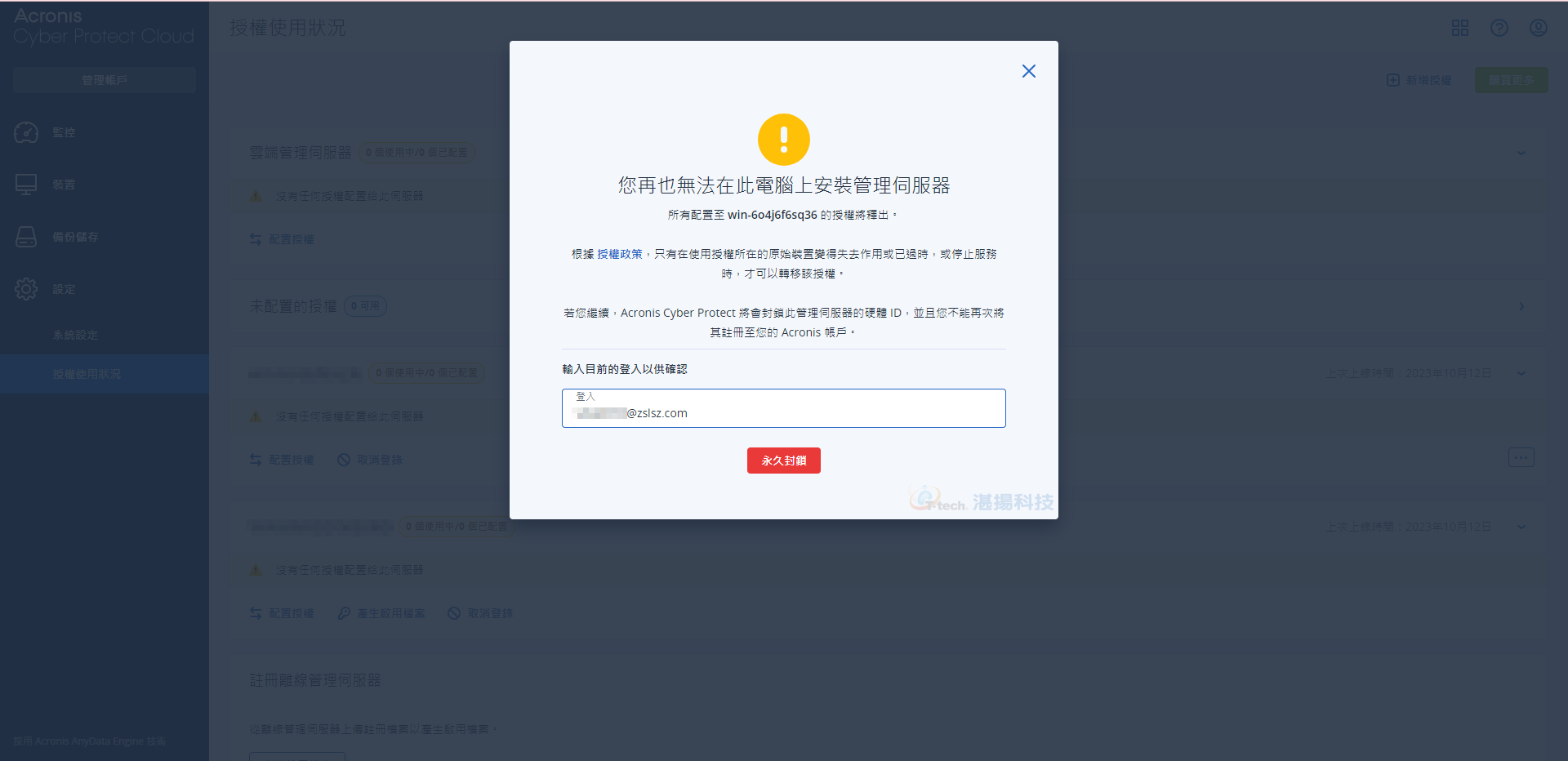Click the 0 可用 badge
The width and height of the screenshot is (1568, 761).
click(x=365, y=306)
